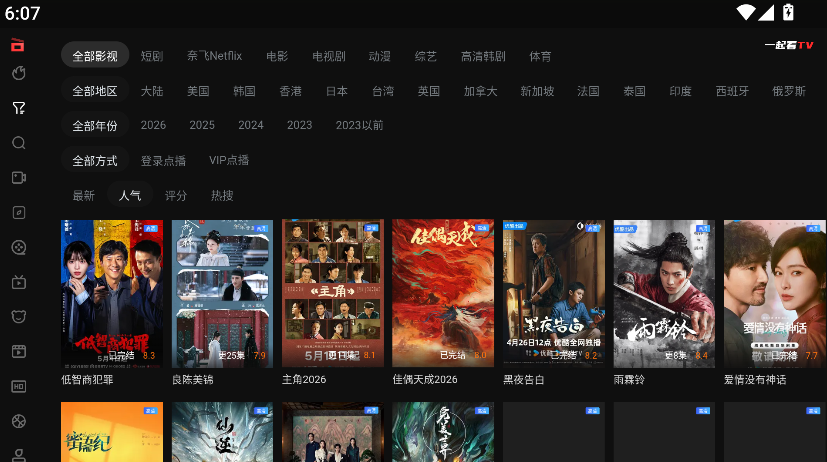Filter region by 美国
Image resolution: width=827 pixels, height=462 pixels.
(198, 91)
